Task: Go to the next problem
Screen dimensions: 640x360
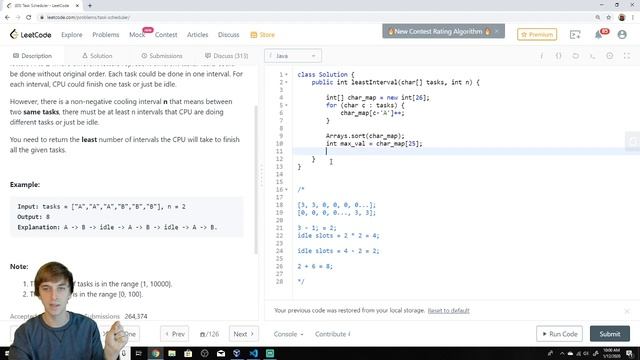Action: (x=244, y=334)
